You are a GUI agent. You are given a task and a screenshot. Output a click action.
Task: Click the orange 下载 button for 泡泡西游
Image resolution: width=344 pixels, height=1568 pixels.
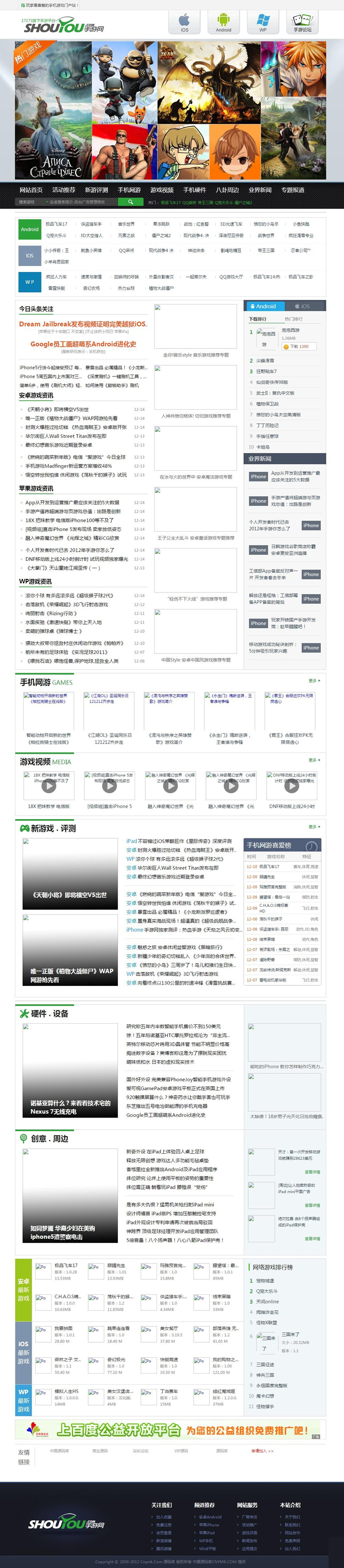(x=297, y=346)
